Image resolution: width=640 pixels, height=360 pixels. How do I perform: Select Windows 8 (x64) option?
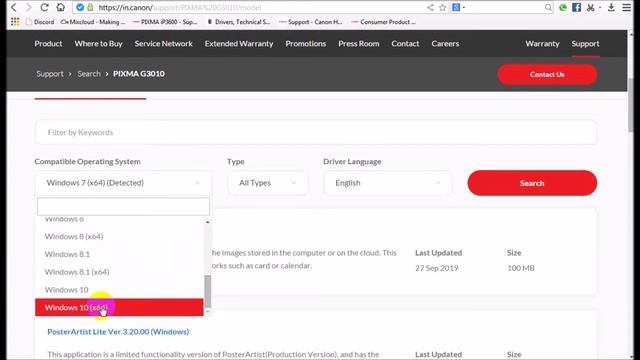(x=119, y=236)
